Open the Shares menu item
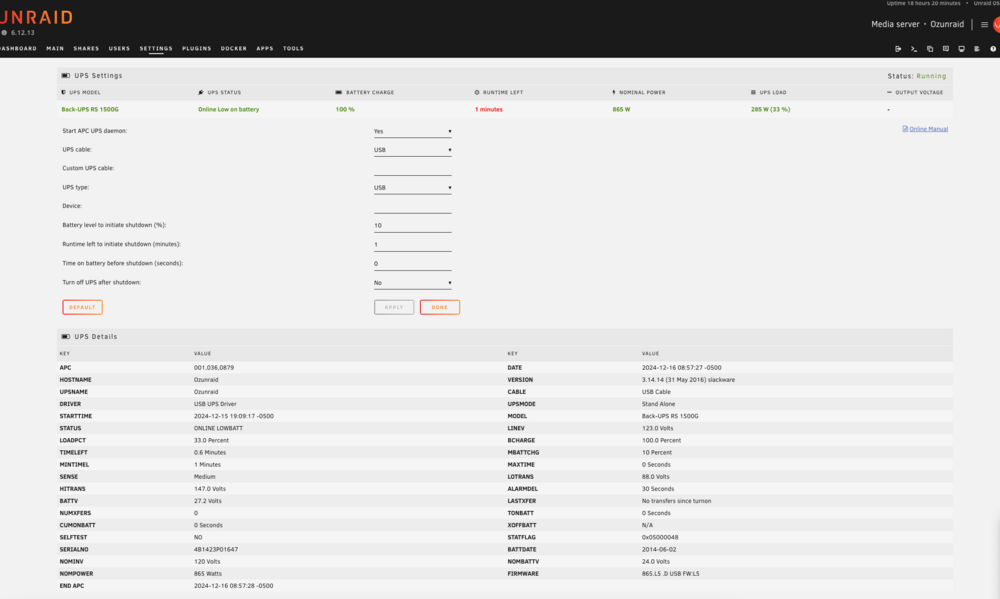 click(86, 48)
